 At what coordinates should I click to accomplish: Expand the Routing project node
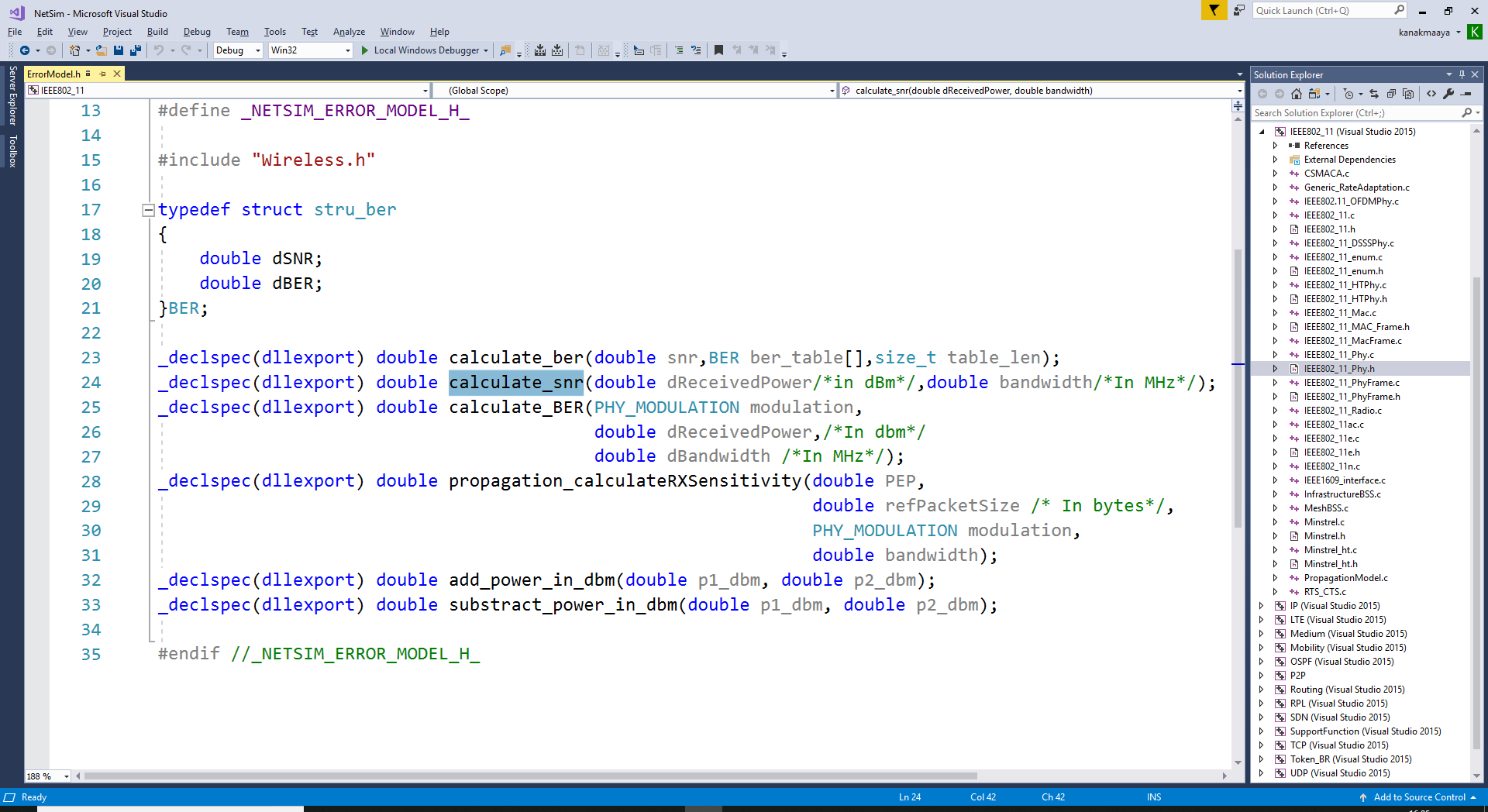point(1262,690)
